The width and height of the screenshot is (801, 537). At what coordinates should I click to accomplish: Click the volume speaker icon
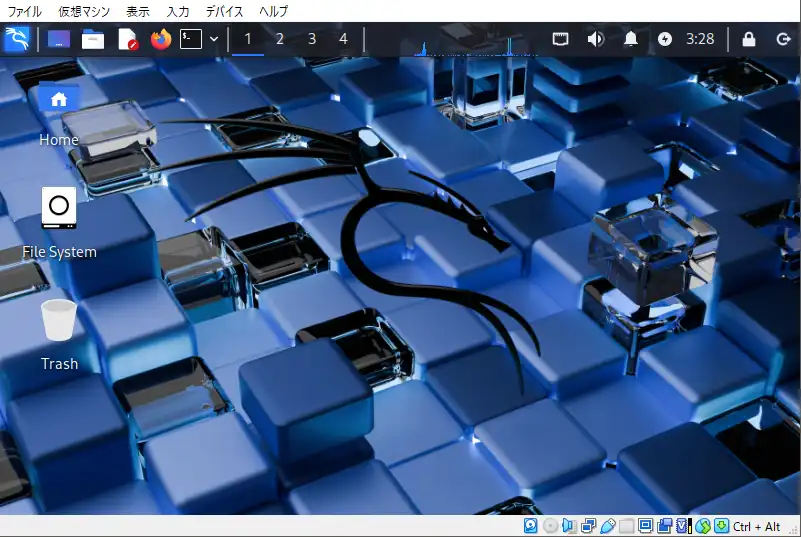click(596, 39)
